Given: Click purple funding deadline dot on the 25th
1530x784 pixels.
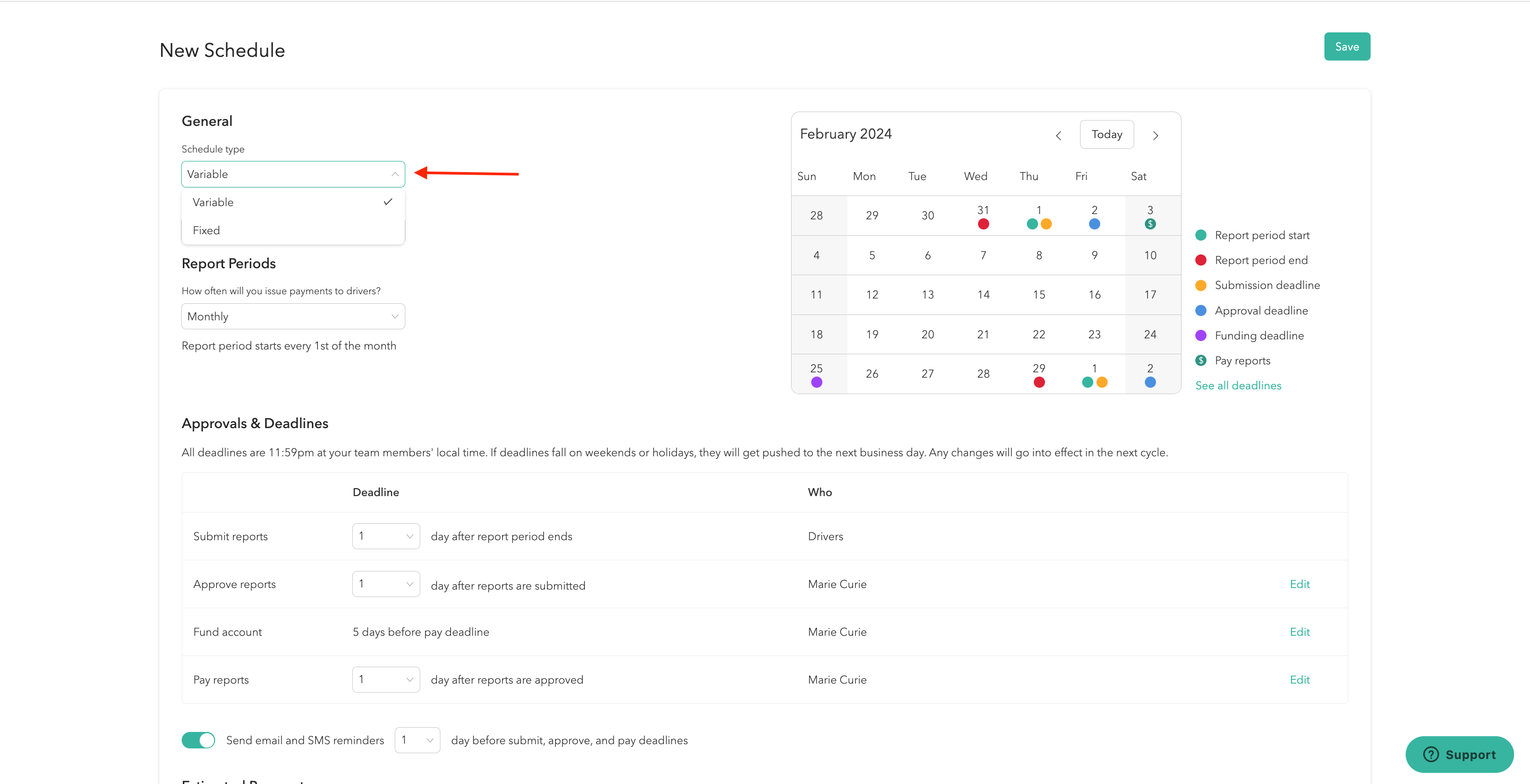Looking at the screenshot, I should point(816,382).
